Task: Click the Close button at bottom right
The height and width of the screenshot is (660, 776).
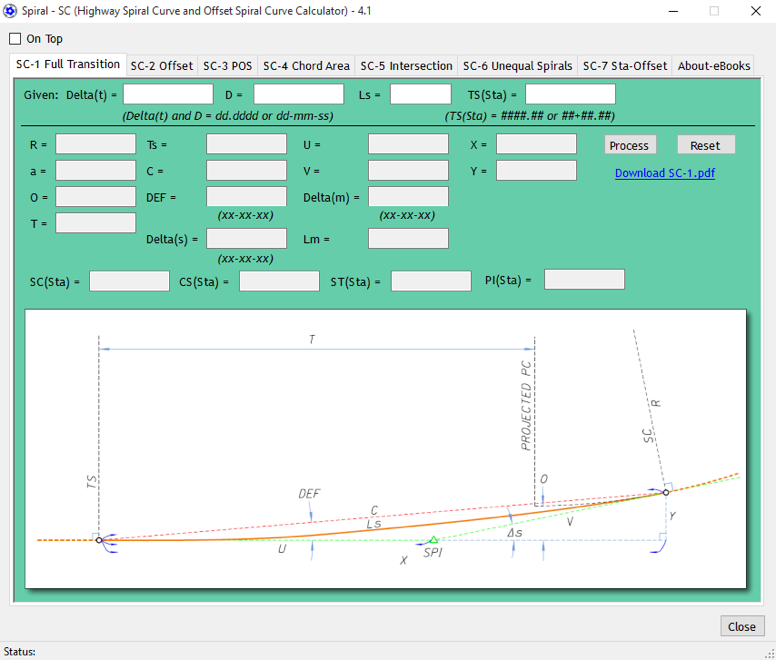Action: click(x=742, y=626)
